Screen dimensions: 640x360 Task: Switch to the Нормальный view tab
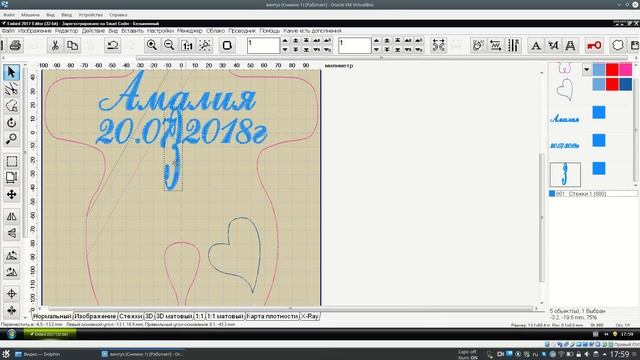[52, 316]
